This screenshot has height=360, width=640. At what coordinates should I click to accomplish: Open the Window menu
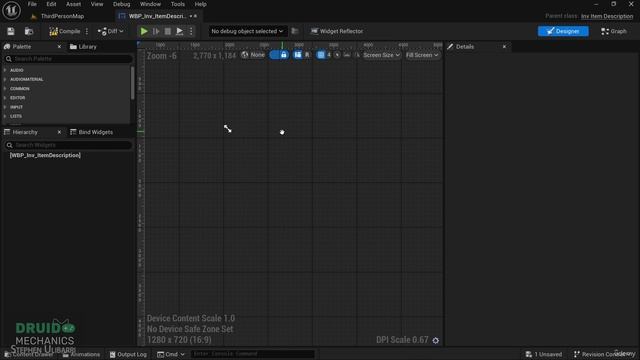tap(150, 4)
